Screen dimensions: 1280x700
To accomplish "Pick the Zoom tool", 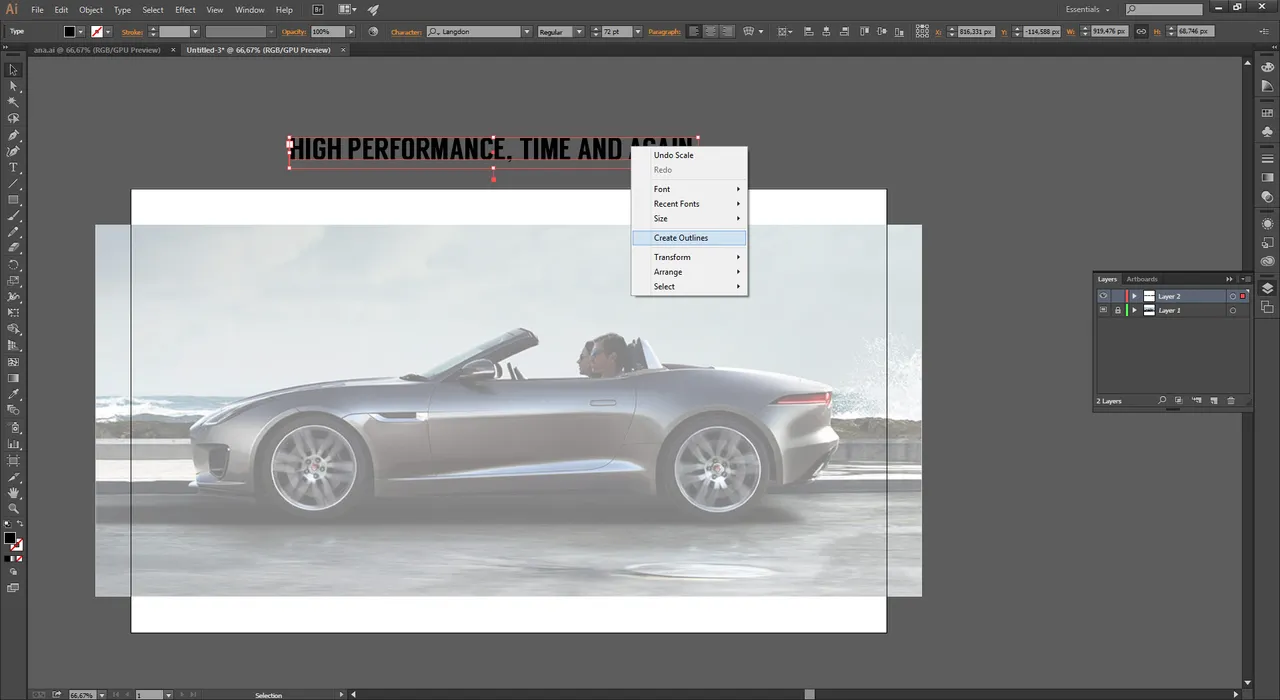I will 13,509.
